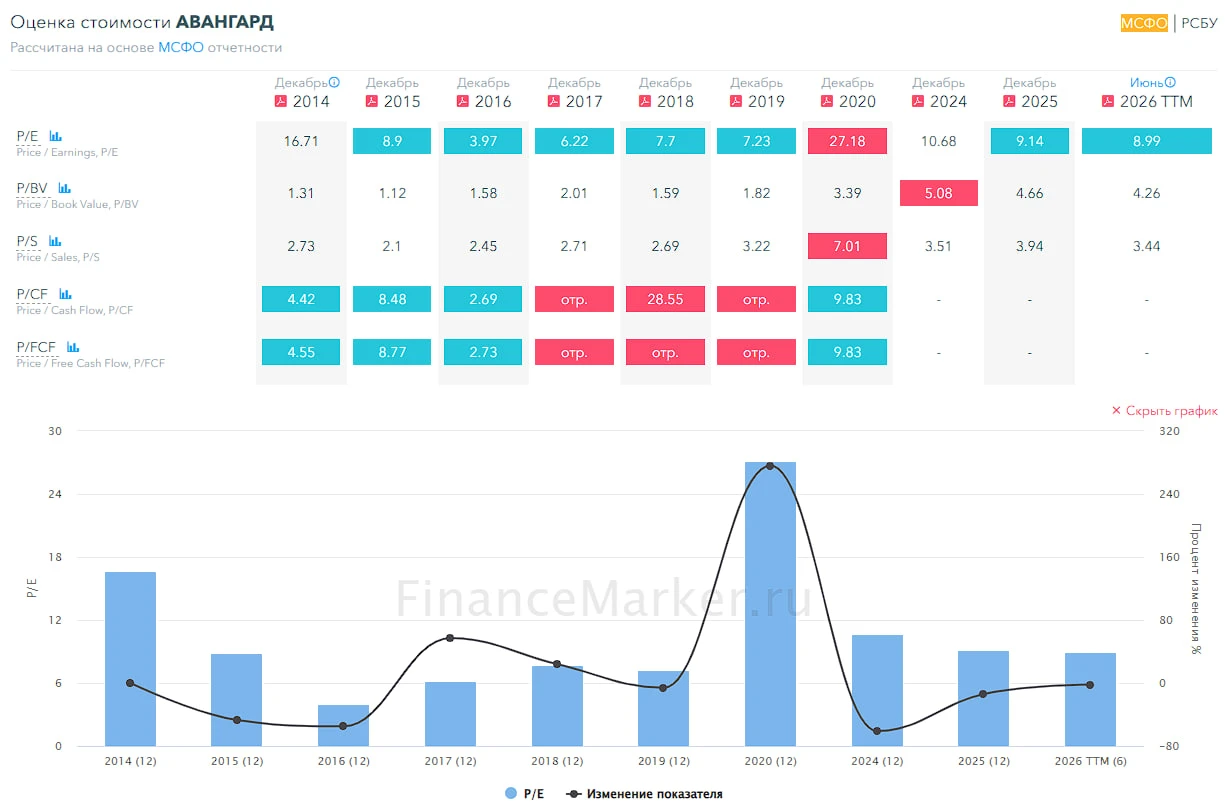Click the 2015 P/FCF value 8.77
Screen dimensions: 1231x812
(x=392, y=352)
